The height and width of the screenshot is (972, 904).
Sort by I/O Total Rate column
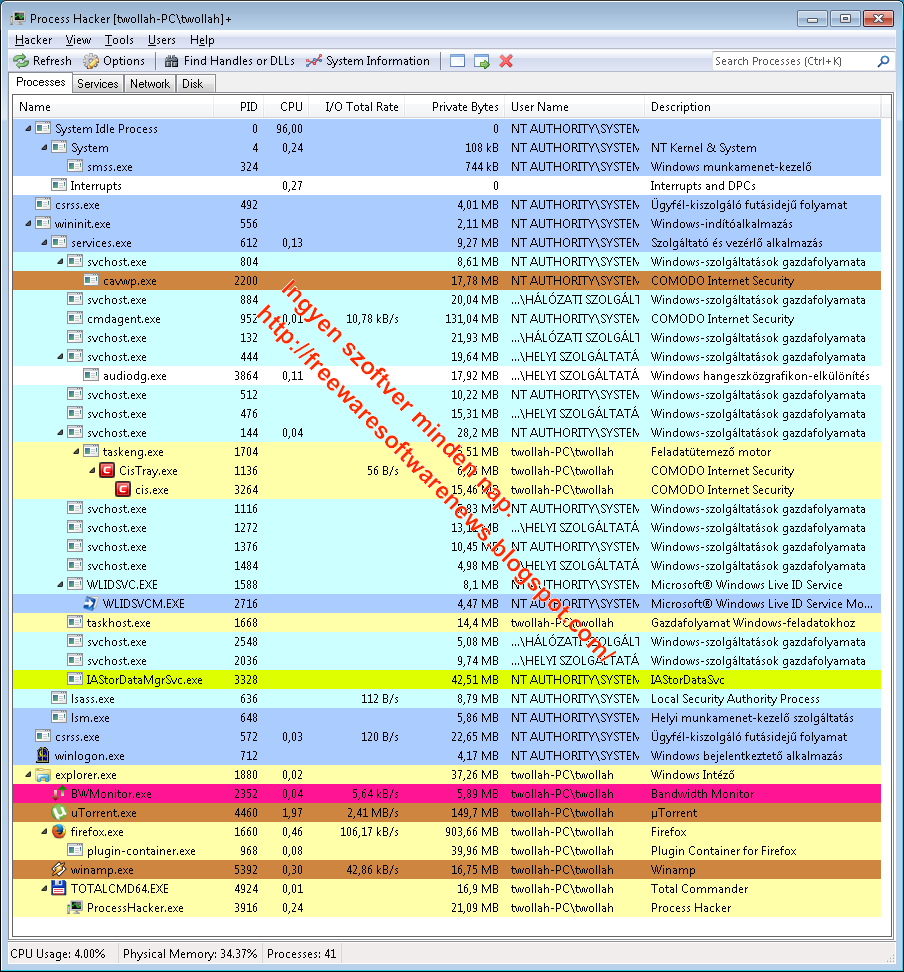tap(357, 107)
